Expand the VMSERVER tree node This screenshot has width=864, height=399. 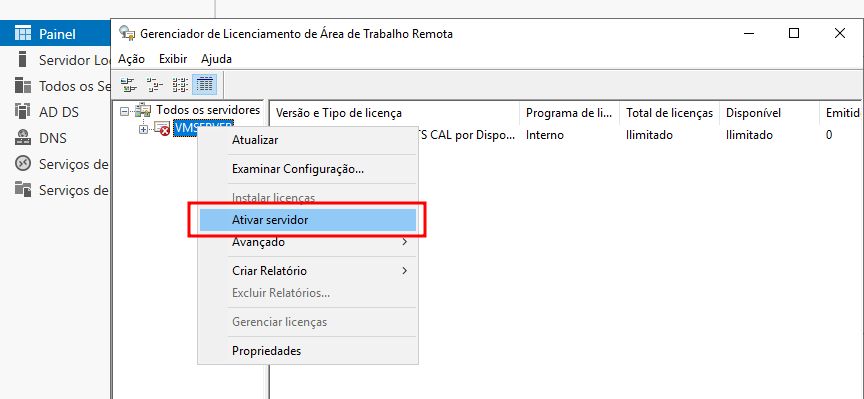(143, 129)
